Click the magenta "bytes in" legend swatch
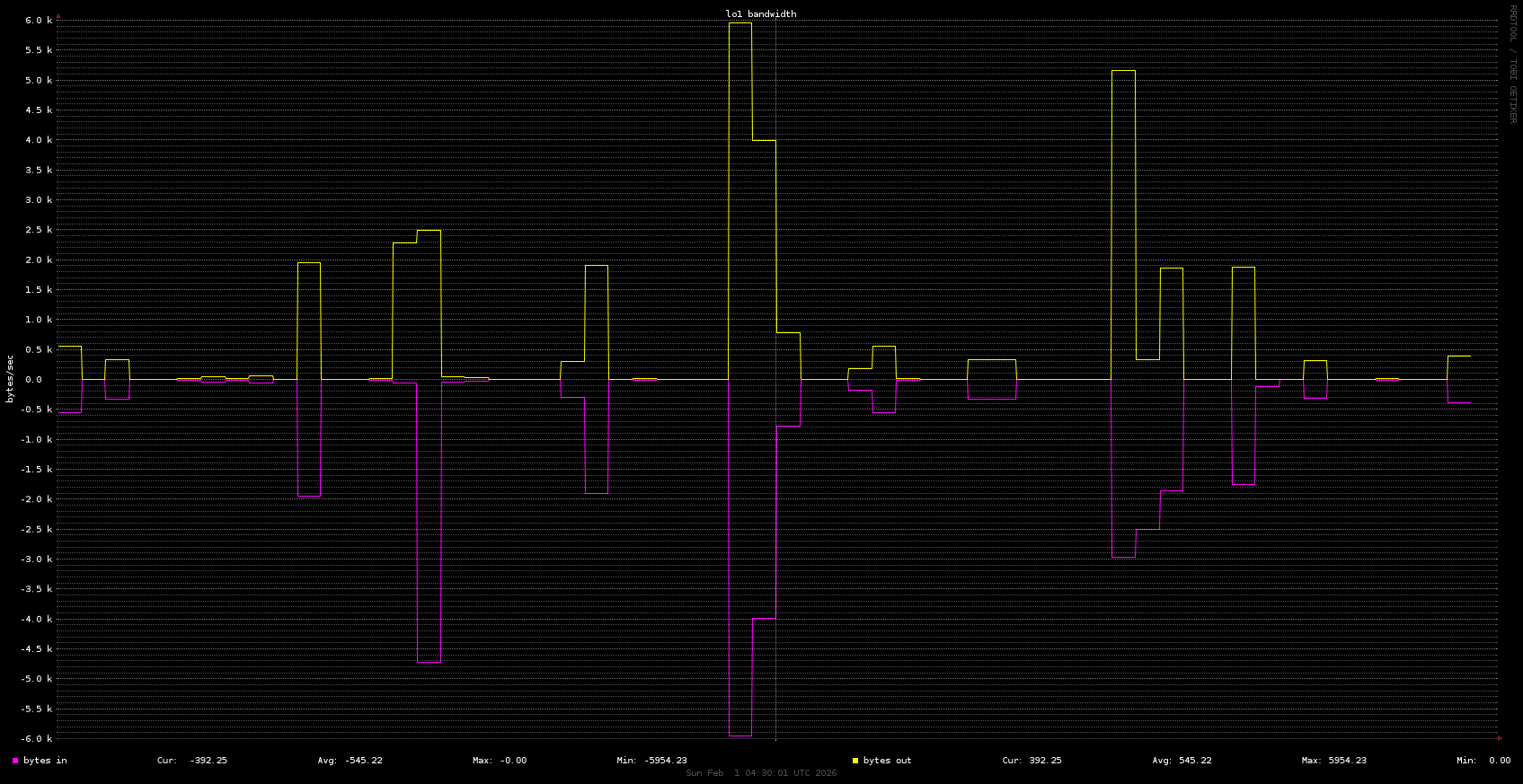 click(x=15, y=761)
